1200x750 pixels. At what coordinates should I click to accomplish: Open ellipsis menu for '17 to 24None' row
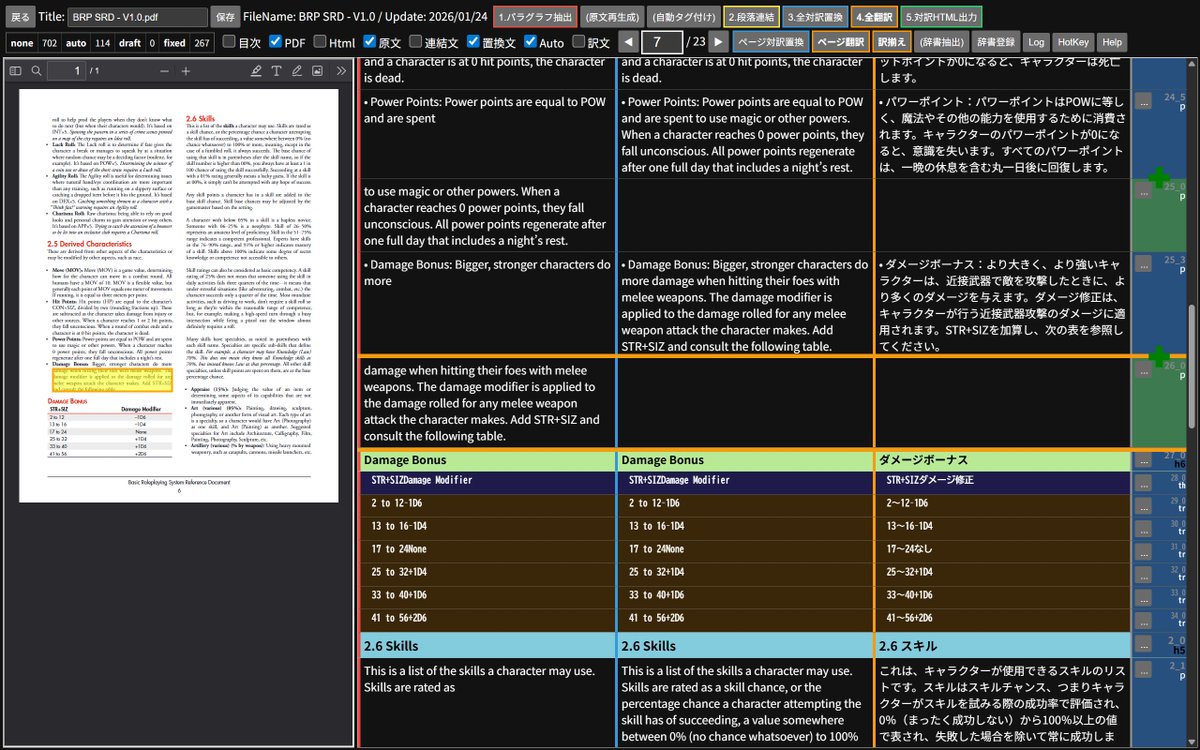[x=1143, y=551]
